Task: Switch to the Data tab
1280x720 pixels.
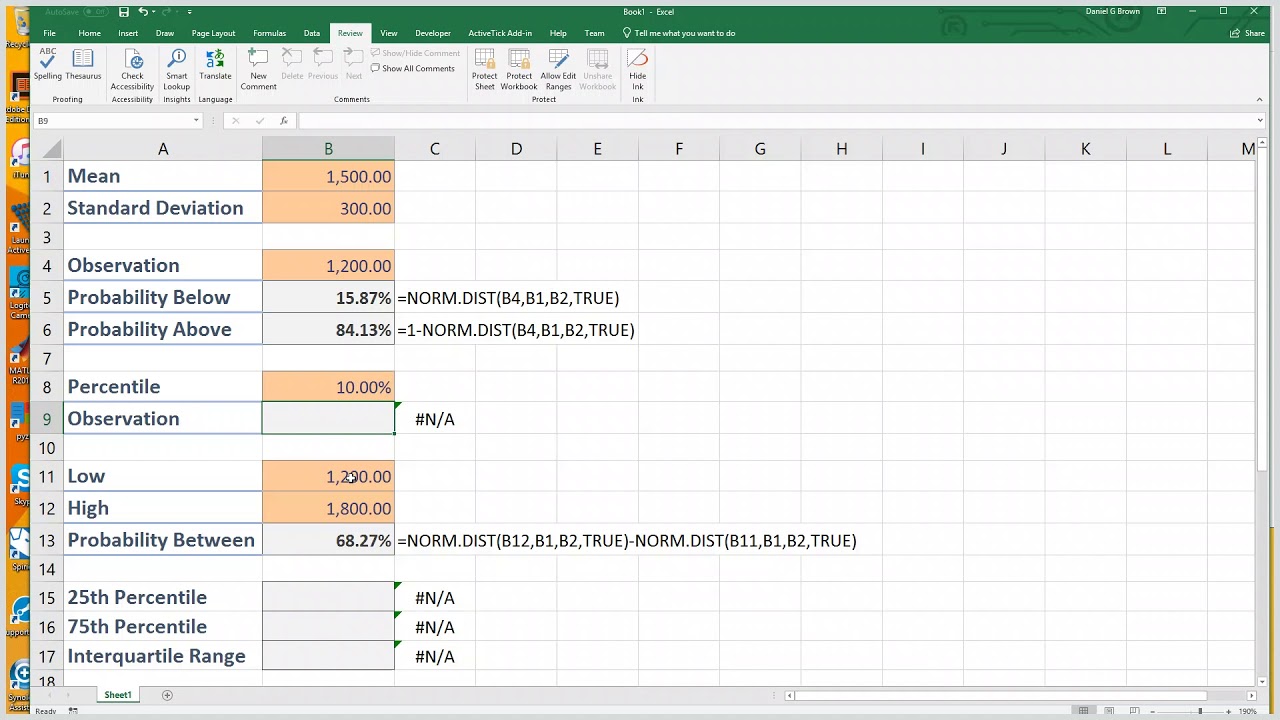Action: [312, 33]
